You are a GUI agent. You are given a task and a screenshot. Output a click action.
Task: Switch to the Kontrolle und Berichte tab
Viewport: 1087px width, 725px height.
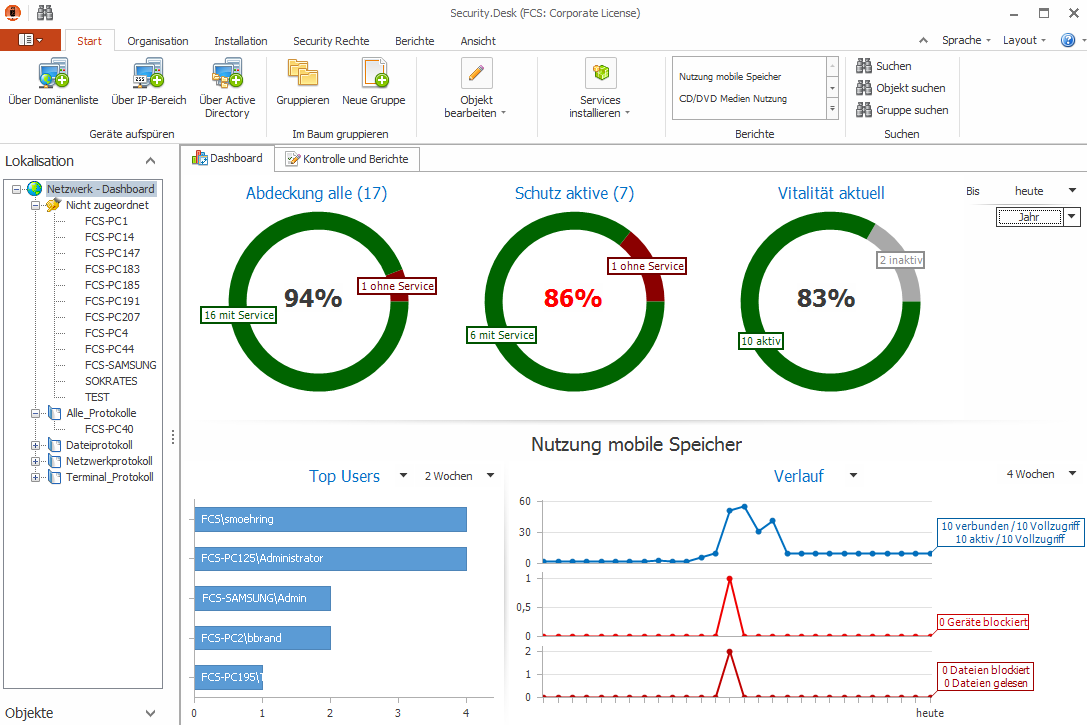tap(347, 159)
